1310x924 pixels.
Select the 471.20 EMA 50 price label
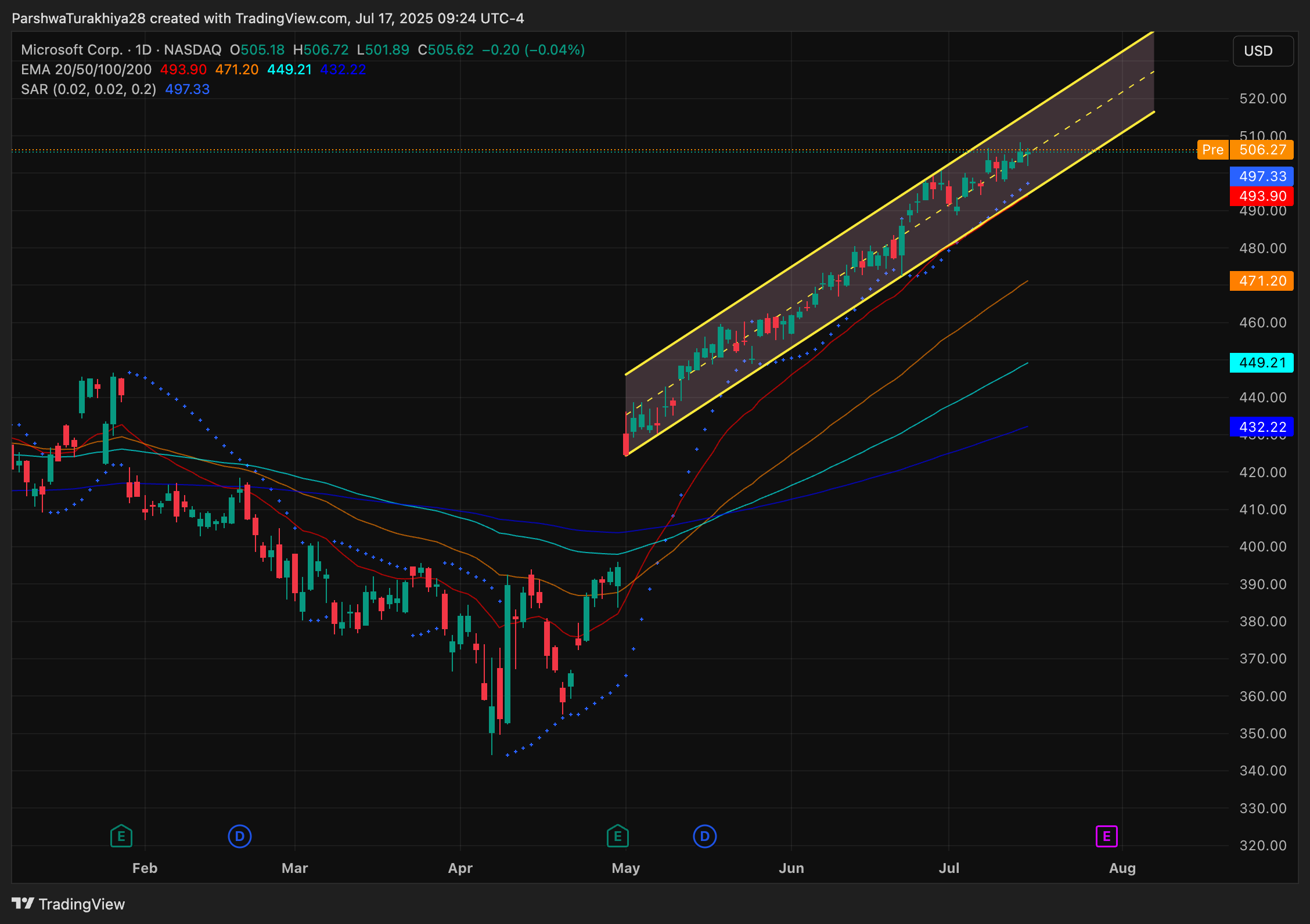pyautogui.click(x=1262, y=281)
